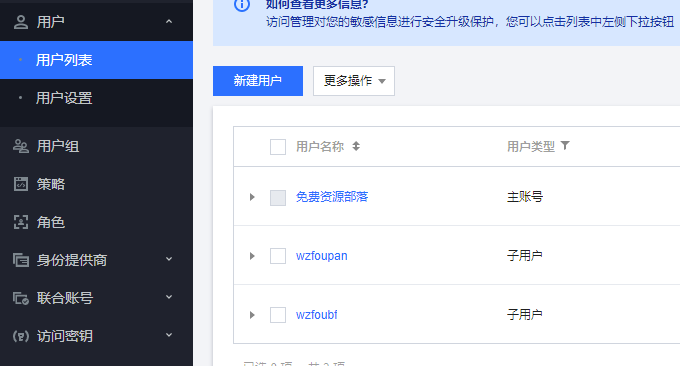
Task: Expand the 访问密钥 menu chevron
Action: 169,335
